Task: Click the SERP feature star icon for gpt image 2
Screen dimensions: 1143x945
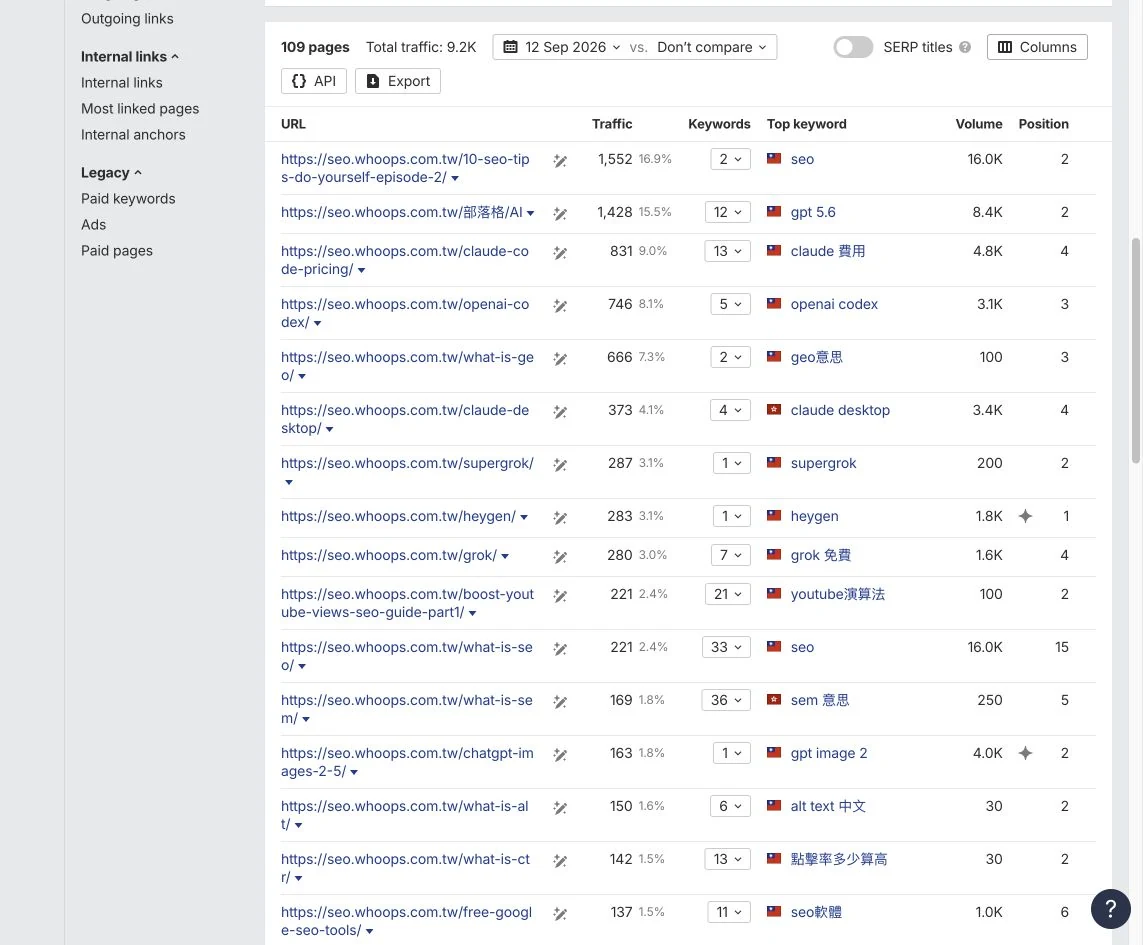Action: click(x=1025, y=753)
